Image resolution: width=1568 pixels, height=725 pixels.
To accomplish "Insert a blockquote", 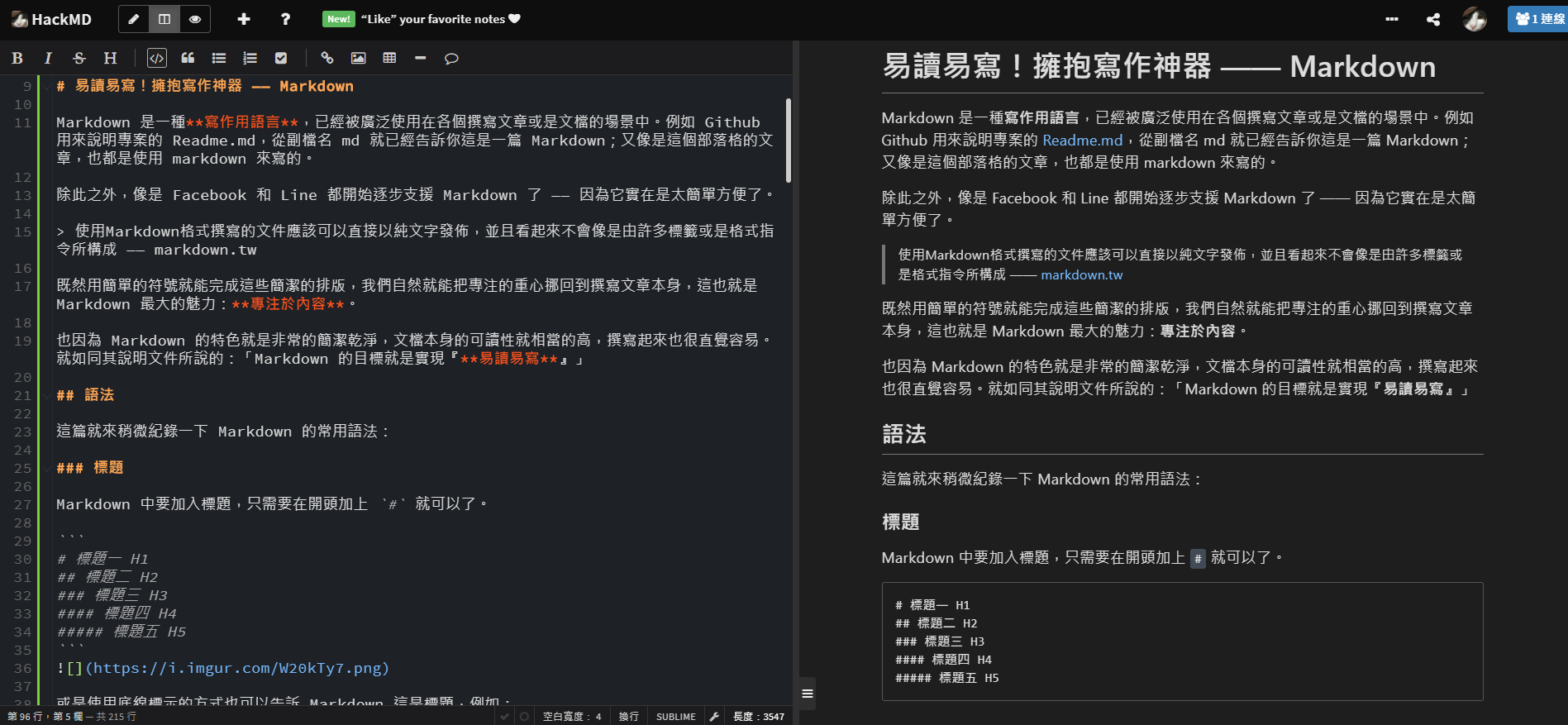I will tap(188, 58).
